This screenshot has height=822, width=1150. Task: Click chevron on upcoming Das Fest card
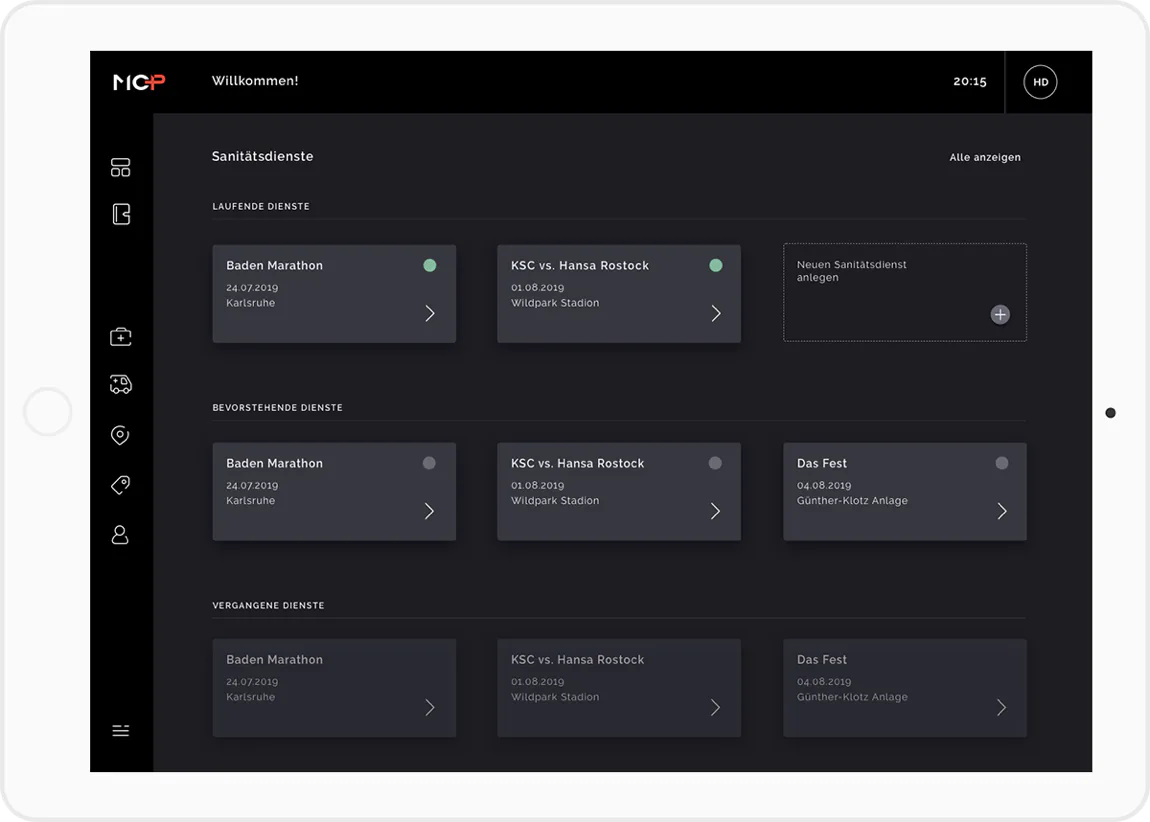(1002, 511)
